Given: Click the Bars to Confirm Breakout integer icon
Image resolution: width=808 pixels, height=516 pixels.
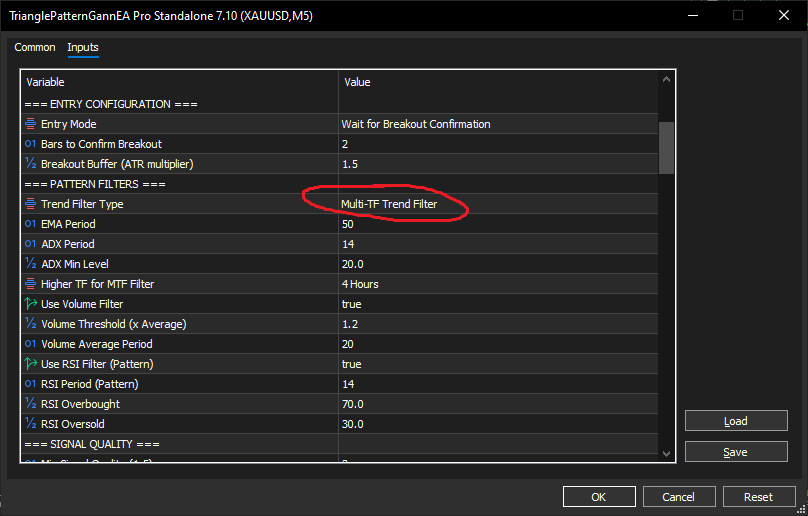Looking at the screenshot, I should [30, 144].
